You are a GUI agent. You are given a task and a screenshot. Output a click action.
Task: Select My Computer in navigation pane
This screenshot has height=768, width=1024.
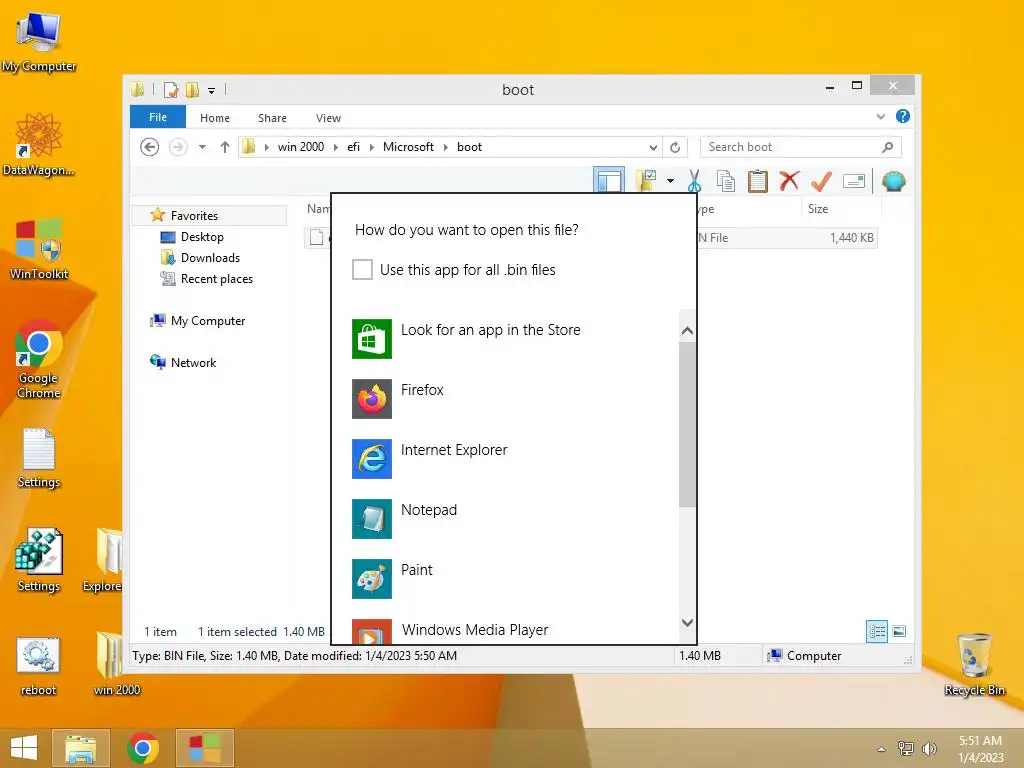[208, 321]
